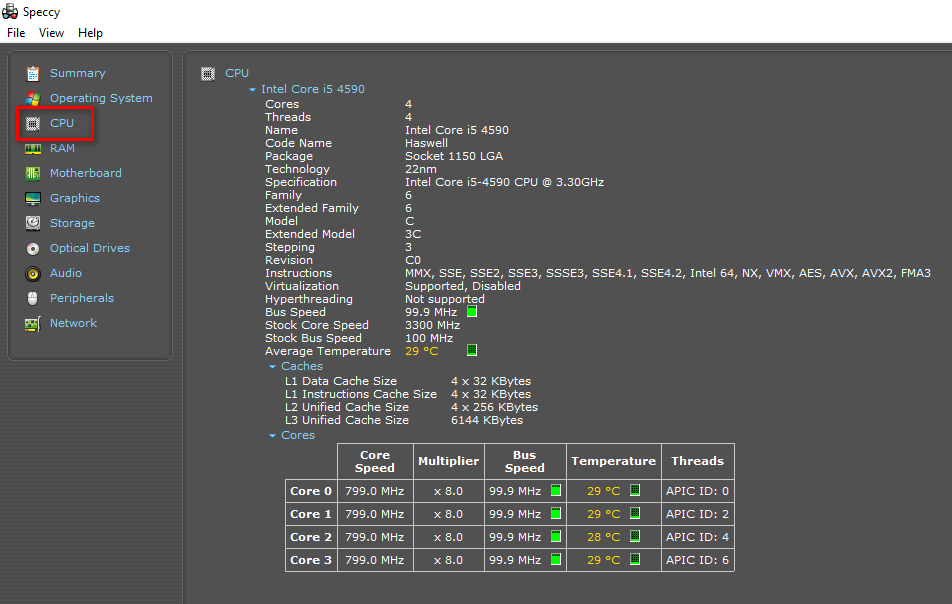
Task: Collapse the Cores section
Action: pos(272,436)
